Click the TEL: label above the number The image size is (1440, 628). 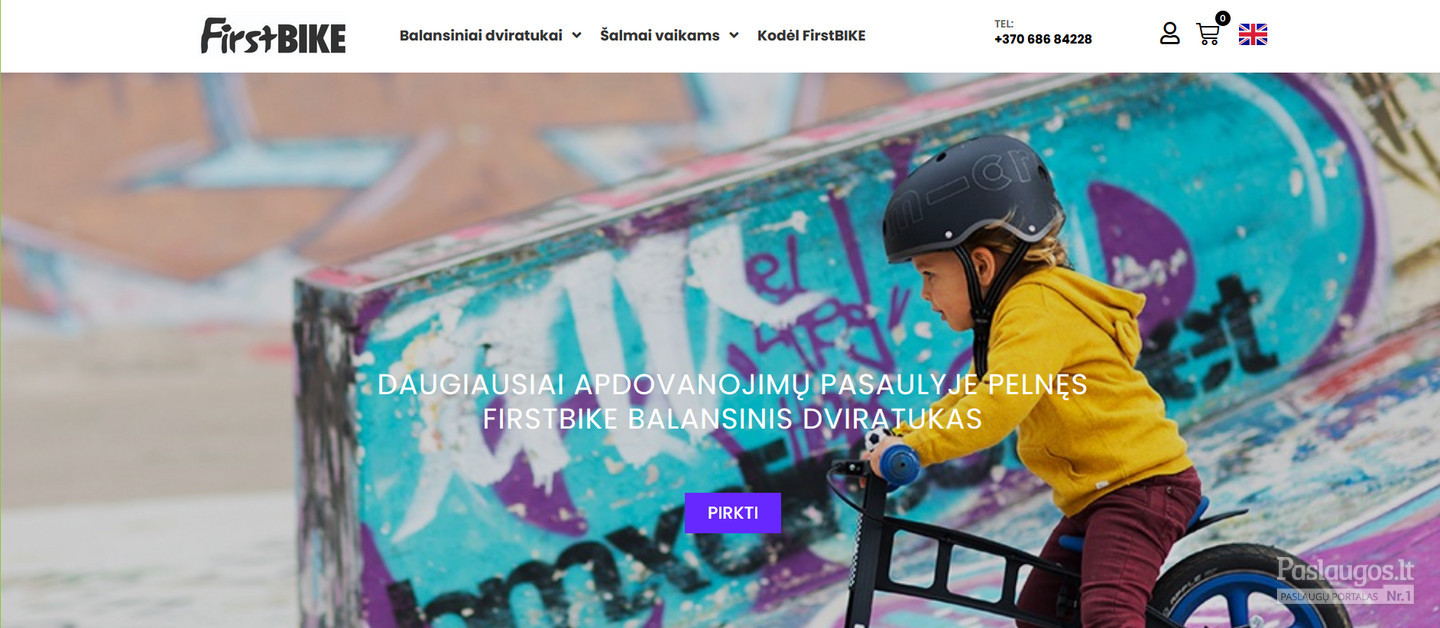[x=1004, y=23]
